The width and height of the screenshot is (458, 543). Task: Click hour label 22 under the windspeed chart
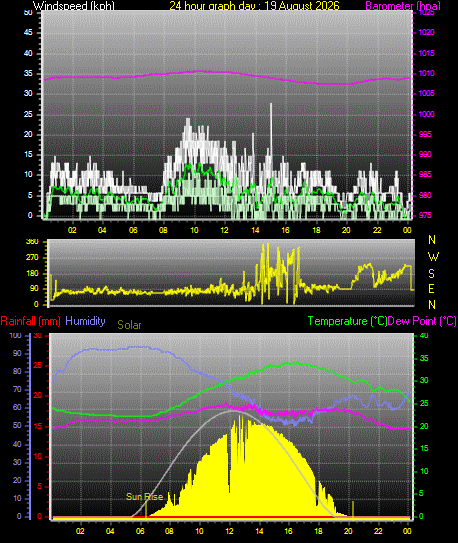click(x=377, y=230)
